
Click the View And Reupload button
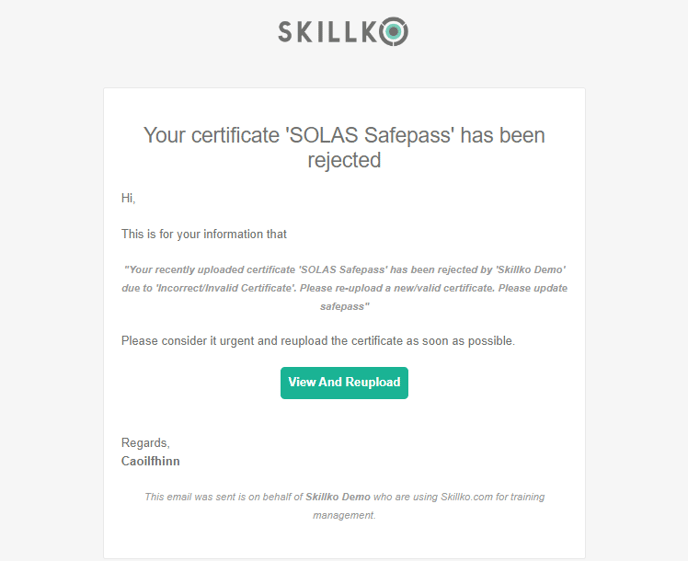(x=344, y=382)
